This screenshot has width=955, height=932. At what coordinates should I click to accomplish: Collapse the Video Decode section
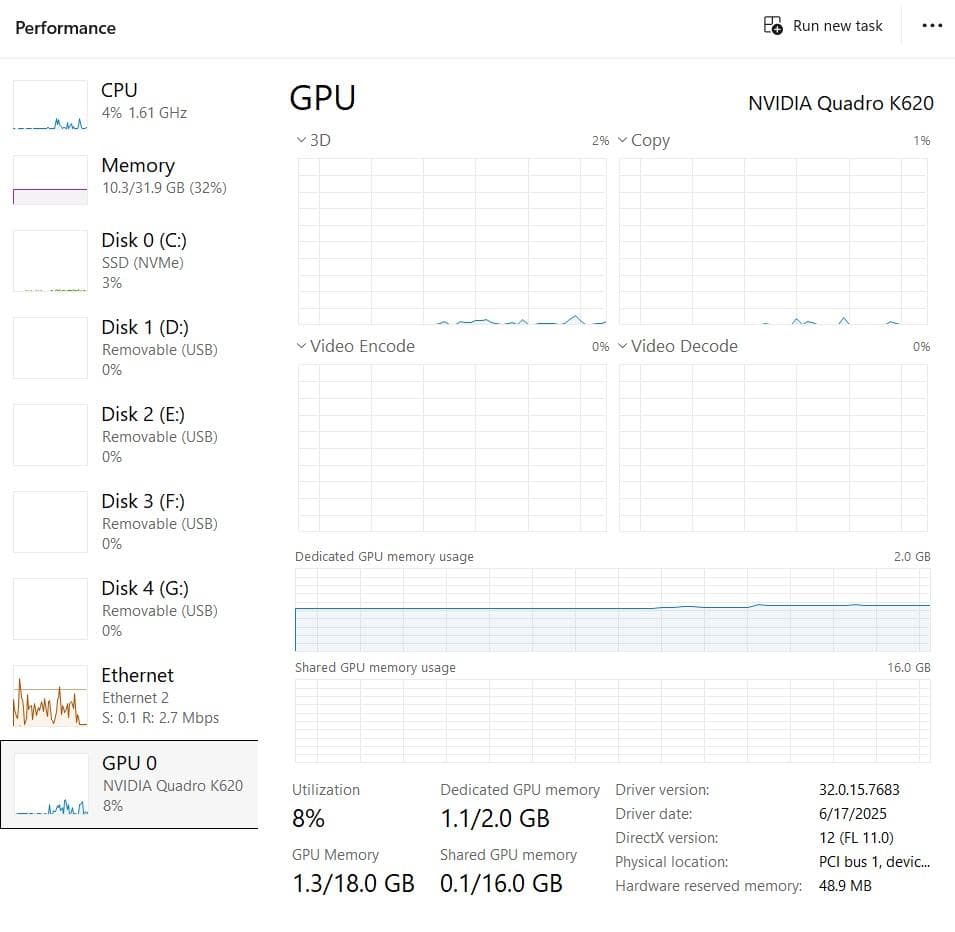[x=622, y=346]
